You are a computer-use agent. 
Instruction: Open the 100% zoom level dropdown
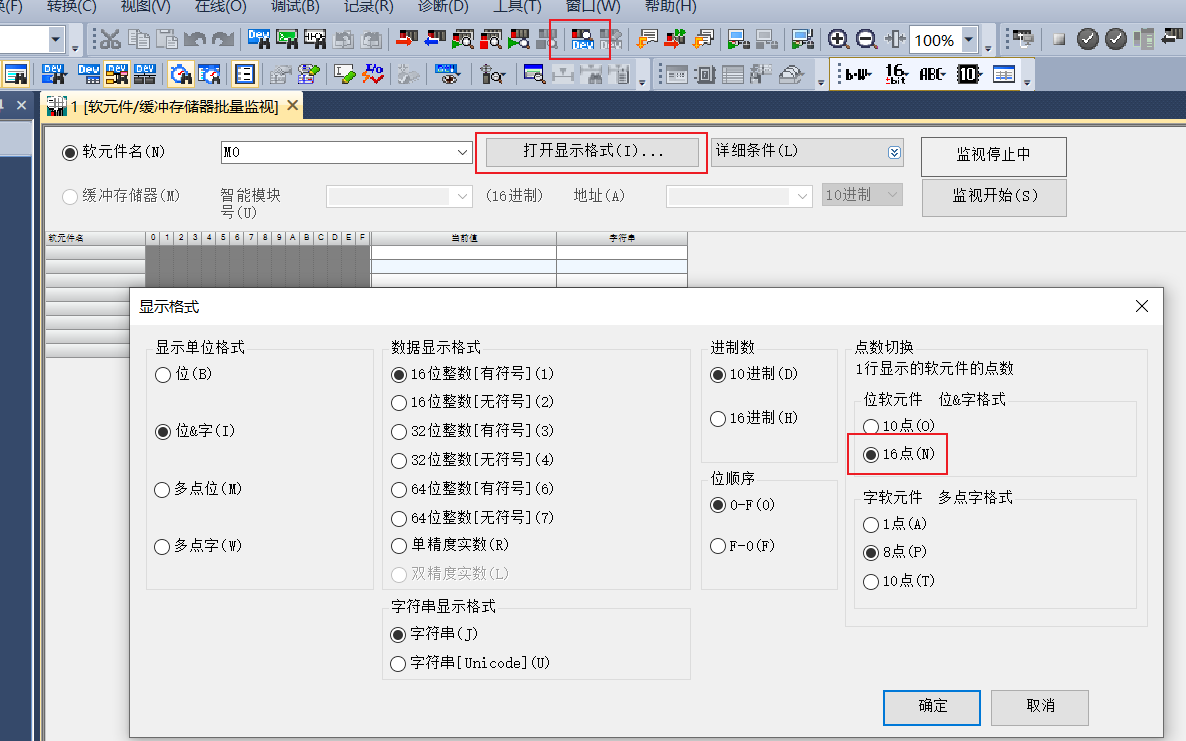[x=969, y=40]
